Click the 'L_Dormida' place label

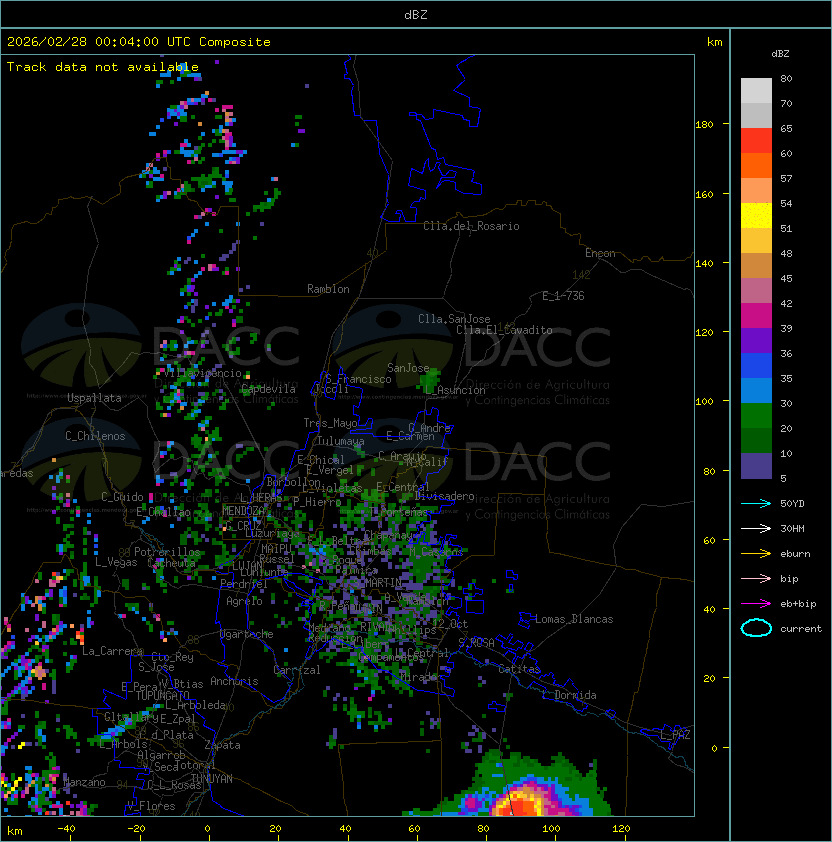coord(570,695)
